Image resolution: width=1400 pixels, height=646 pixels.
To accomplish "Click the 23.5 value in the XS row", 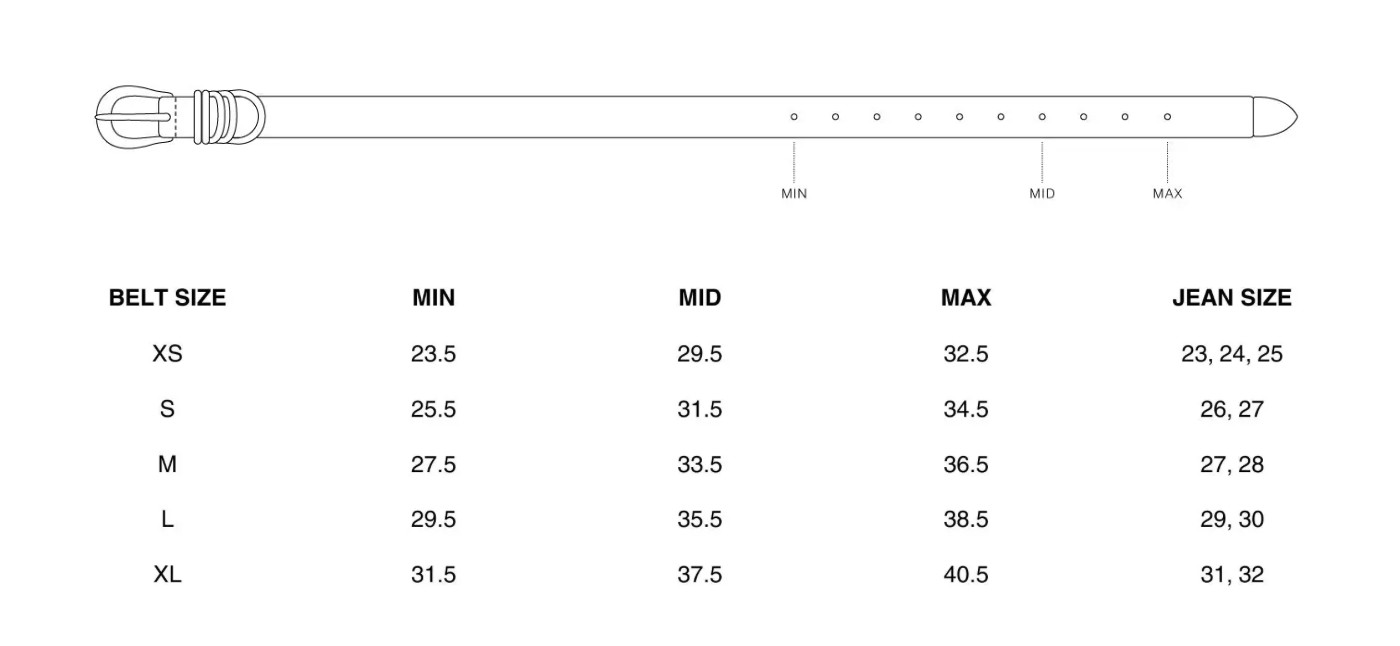I will coord(433,354).
